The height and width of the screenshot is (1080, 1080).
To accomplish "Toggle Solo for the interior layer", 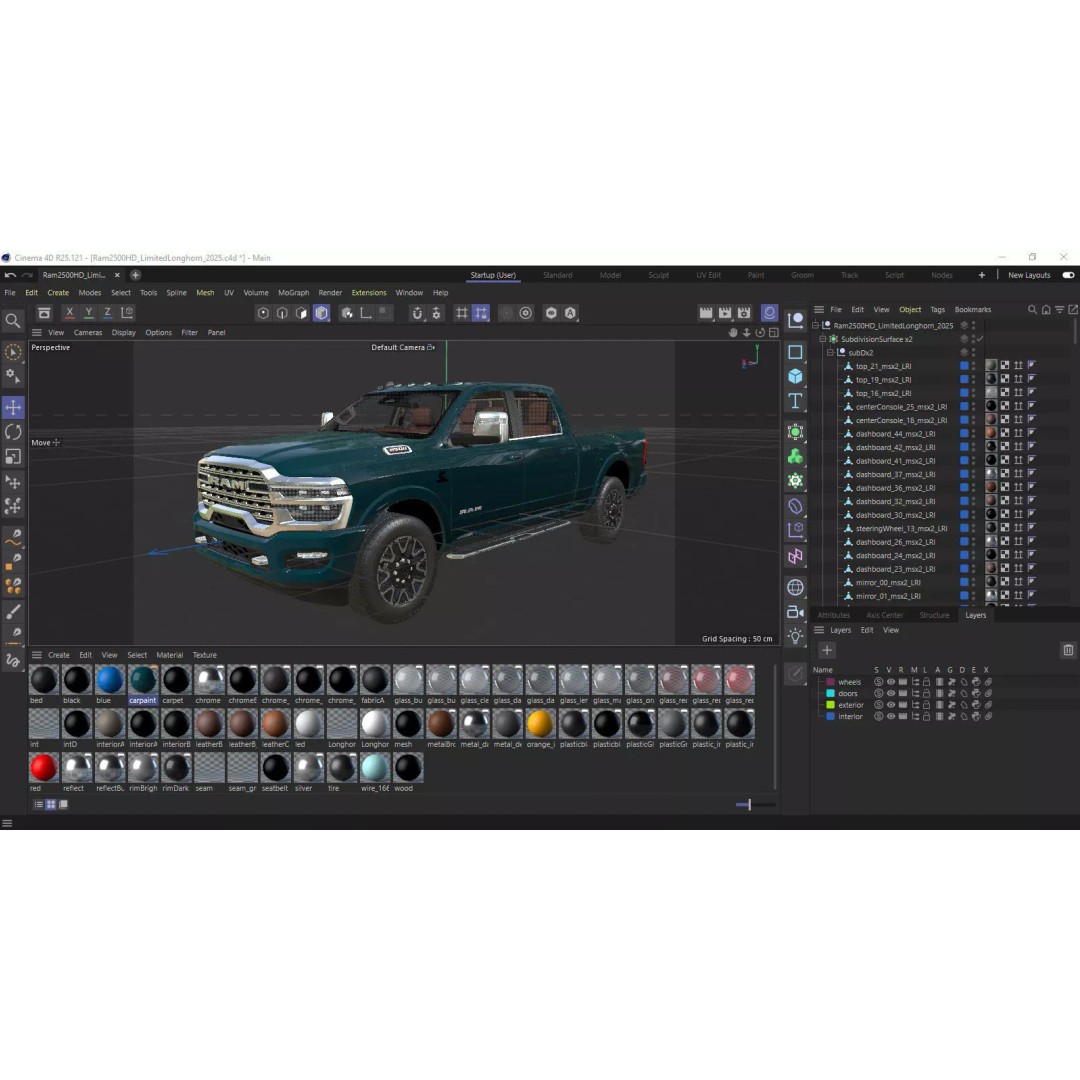I will [878, 716].
